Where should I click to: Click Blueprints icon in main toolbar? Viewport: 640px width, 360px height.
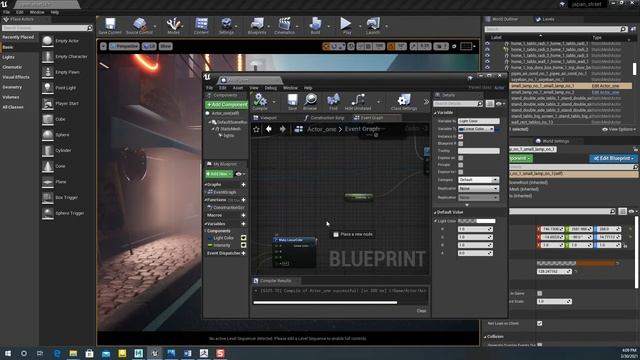point(257,25)
